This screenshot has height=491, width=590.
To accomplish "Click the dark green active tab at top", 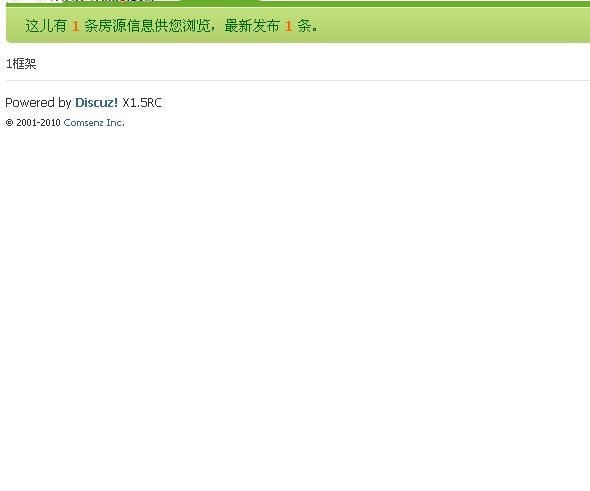I will click(x=220, y=1).
